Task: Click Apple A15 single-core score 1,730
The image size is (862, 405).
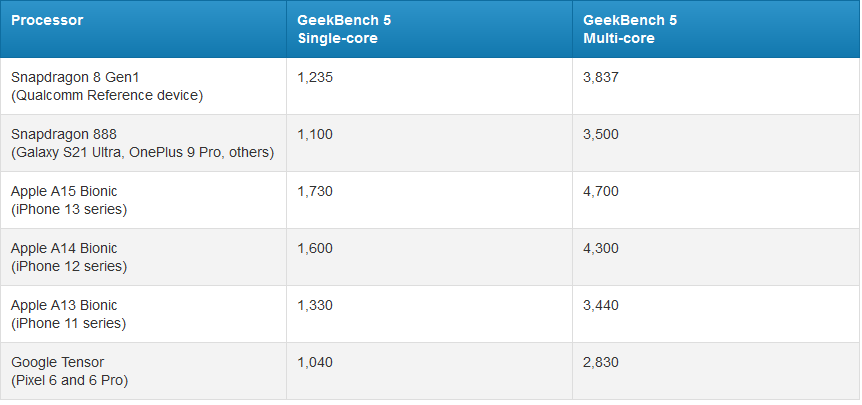Action: tap(314, 191)
